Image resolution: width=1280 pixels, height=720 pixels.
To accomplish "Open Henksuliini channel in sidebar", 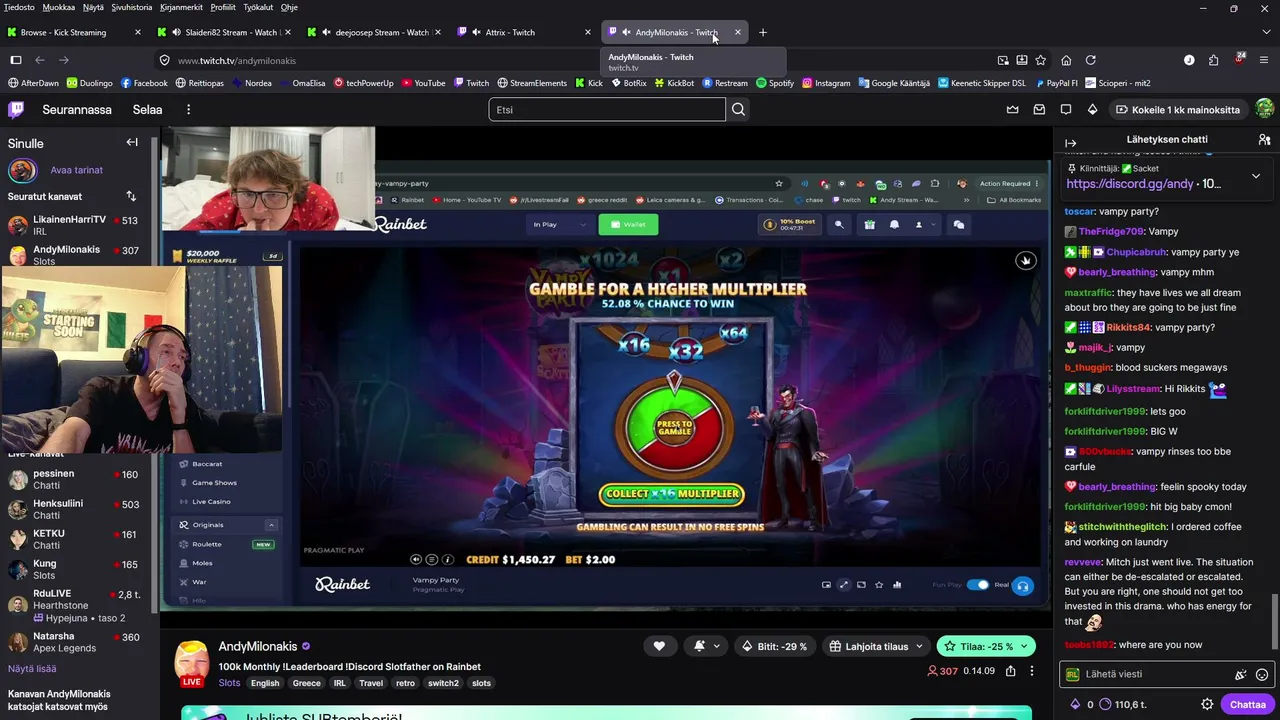I will tap(76, 510).
